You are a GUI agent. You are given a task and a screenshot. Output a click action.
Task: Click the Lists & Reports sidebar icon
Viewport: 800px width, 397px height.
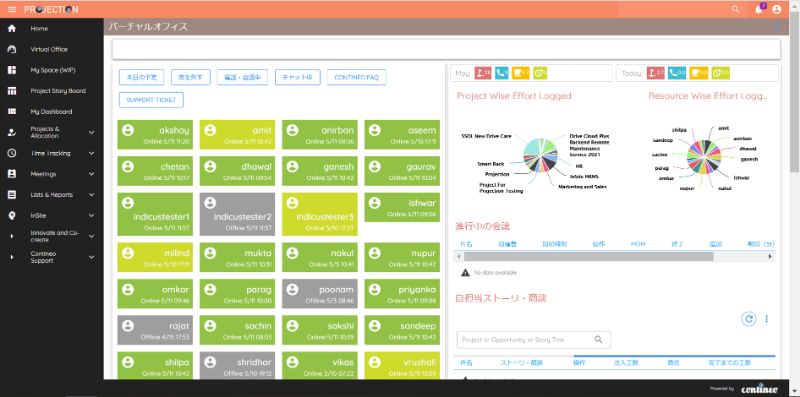(x=12, y=194)
